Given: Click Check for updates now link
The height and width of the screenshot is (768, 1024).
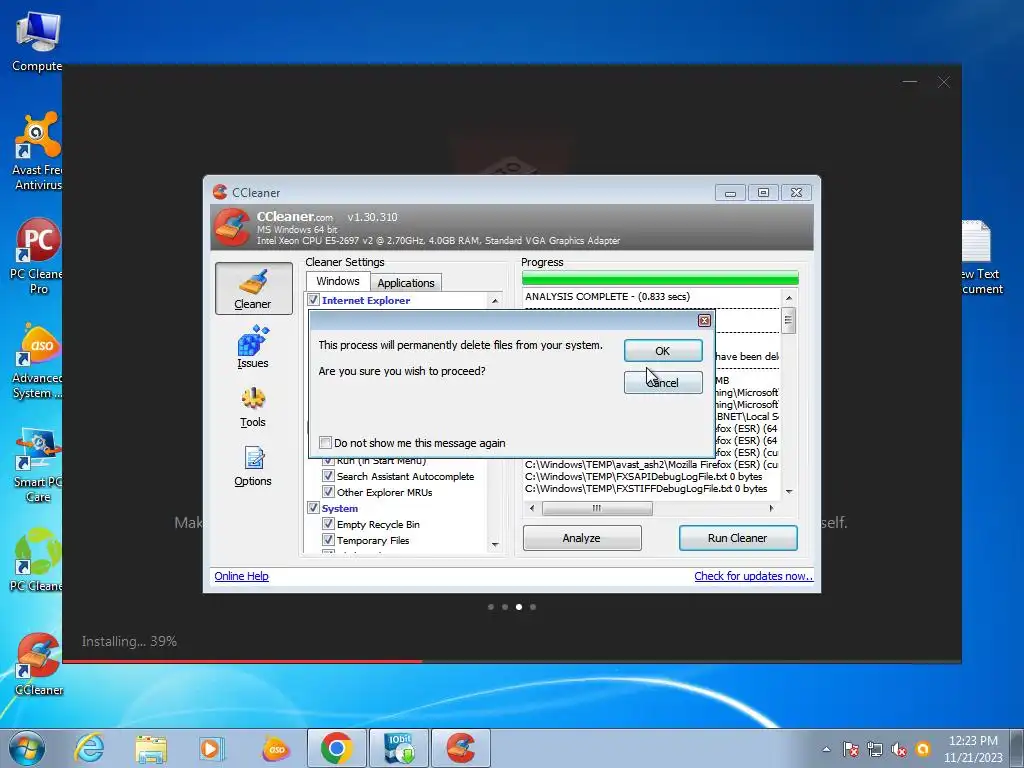Looking at the screenshot, I should [x=754, y=576].
